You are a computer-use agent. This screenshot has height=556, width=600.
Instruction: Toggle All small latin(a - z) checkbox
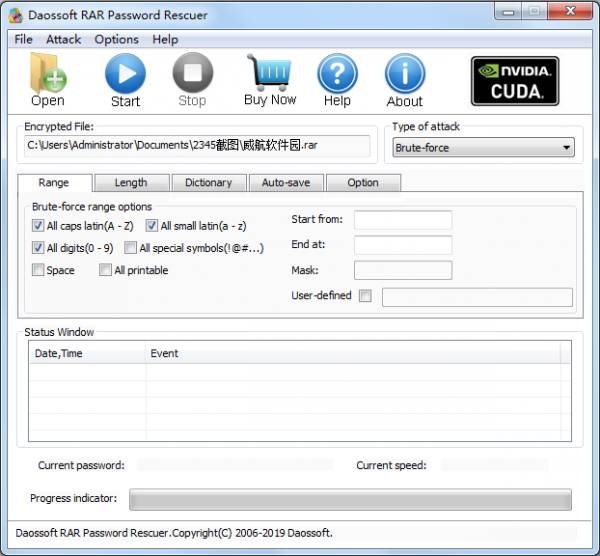tap(152, 226)
